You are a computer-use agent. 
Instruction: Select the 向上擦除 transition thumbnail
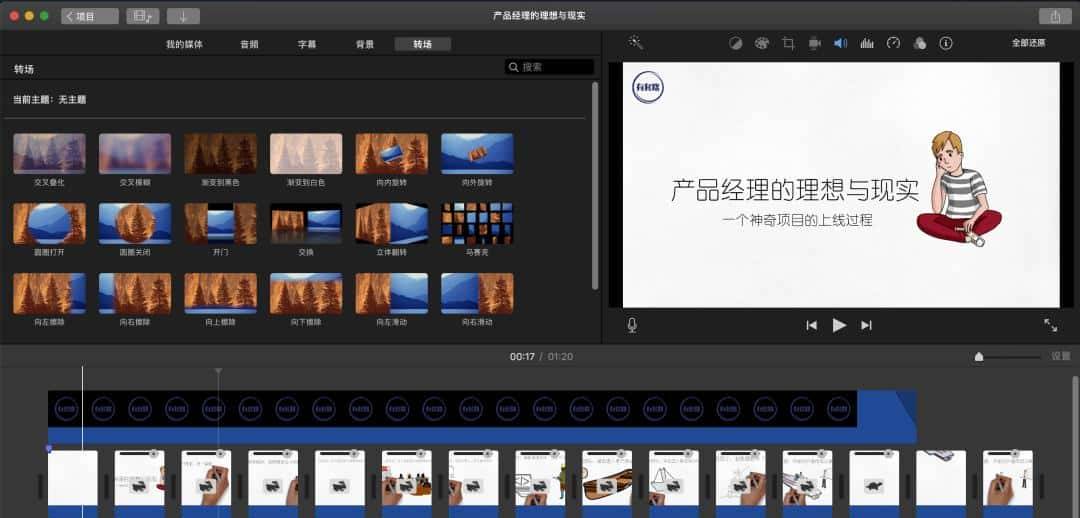coord(220,293)
